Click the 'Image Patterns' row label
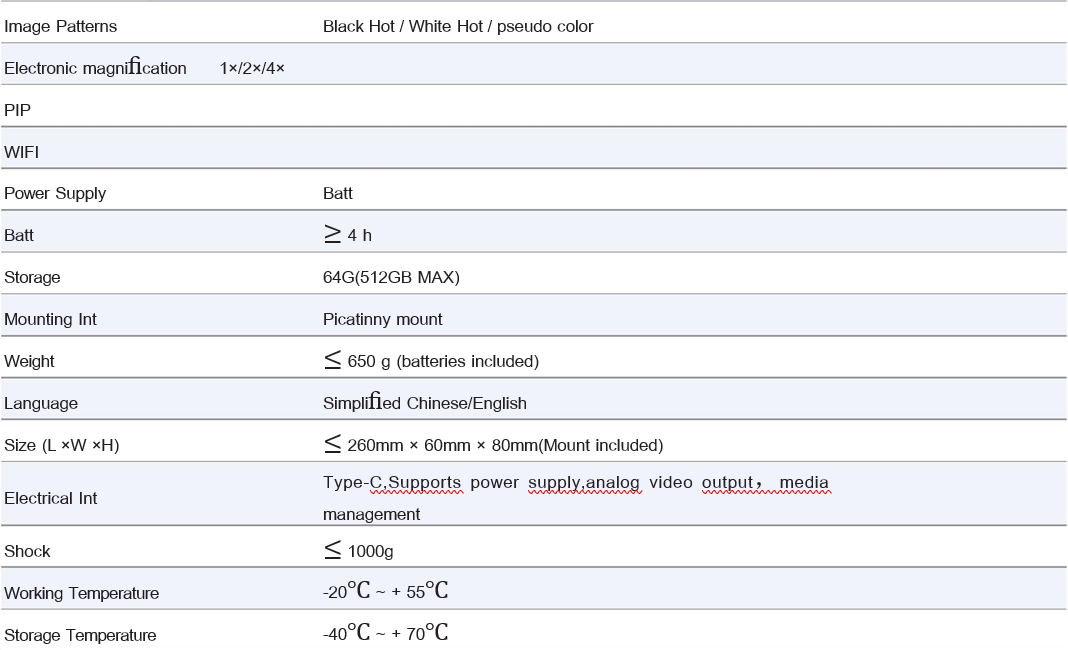 click(60, 26)
